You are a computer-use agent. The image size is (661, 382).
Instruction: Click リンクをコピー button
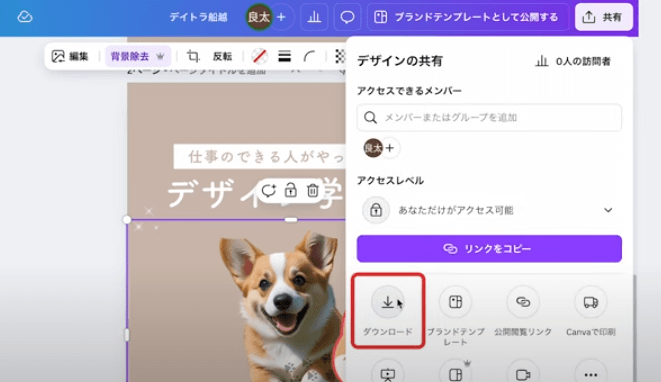(x=489, y=249)
